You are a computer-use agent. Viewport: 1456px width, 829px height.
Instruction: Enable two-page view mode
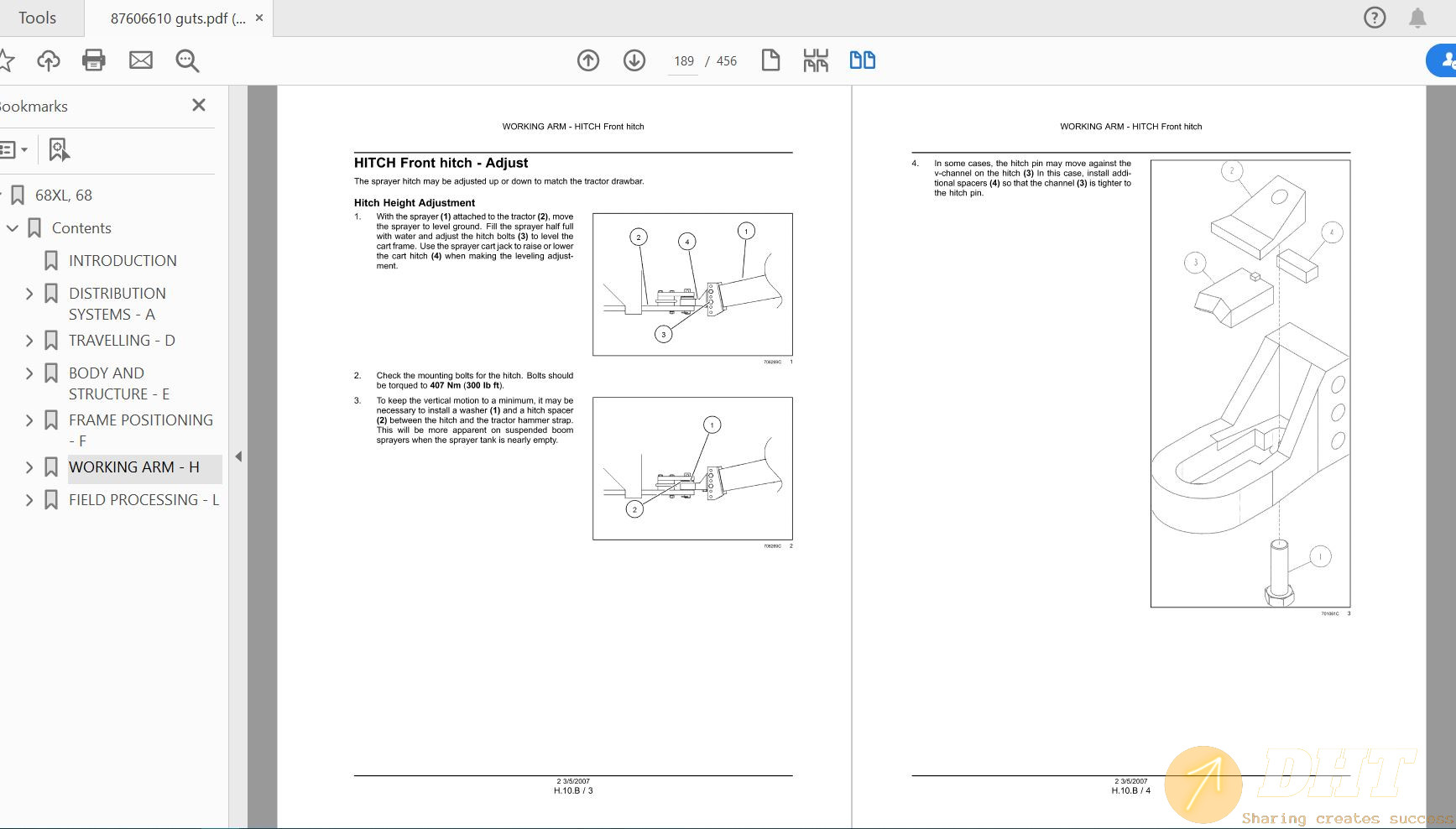click(x=862, y=60)
